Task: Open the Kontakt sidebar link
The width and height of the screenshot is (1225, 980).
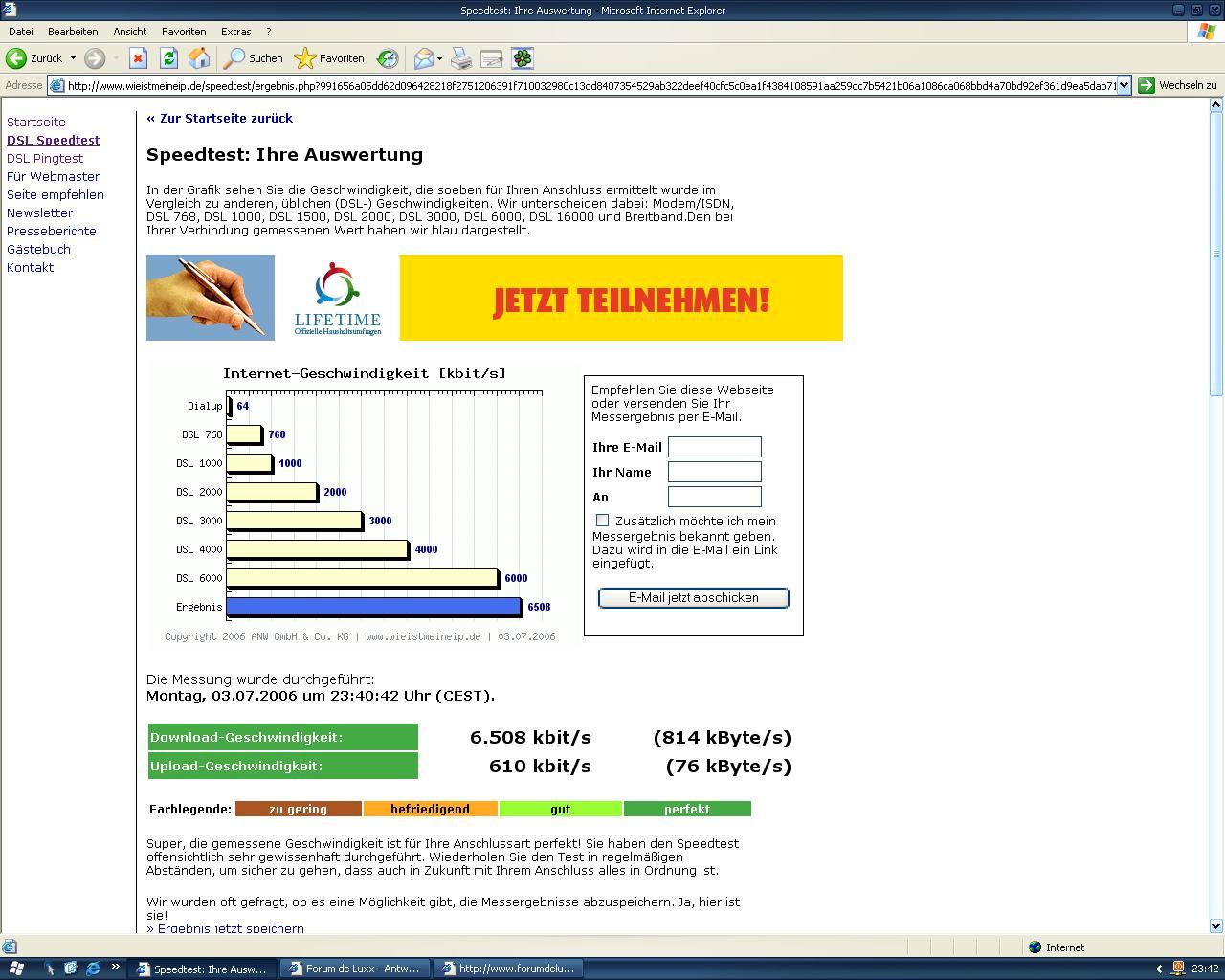Action: (30, 268)
